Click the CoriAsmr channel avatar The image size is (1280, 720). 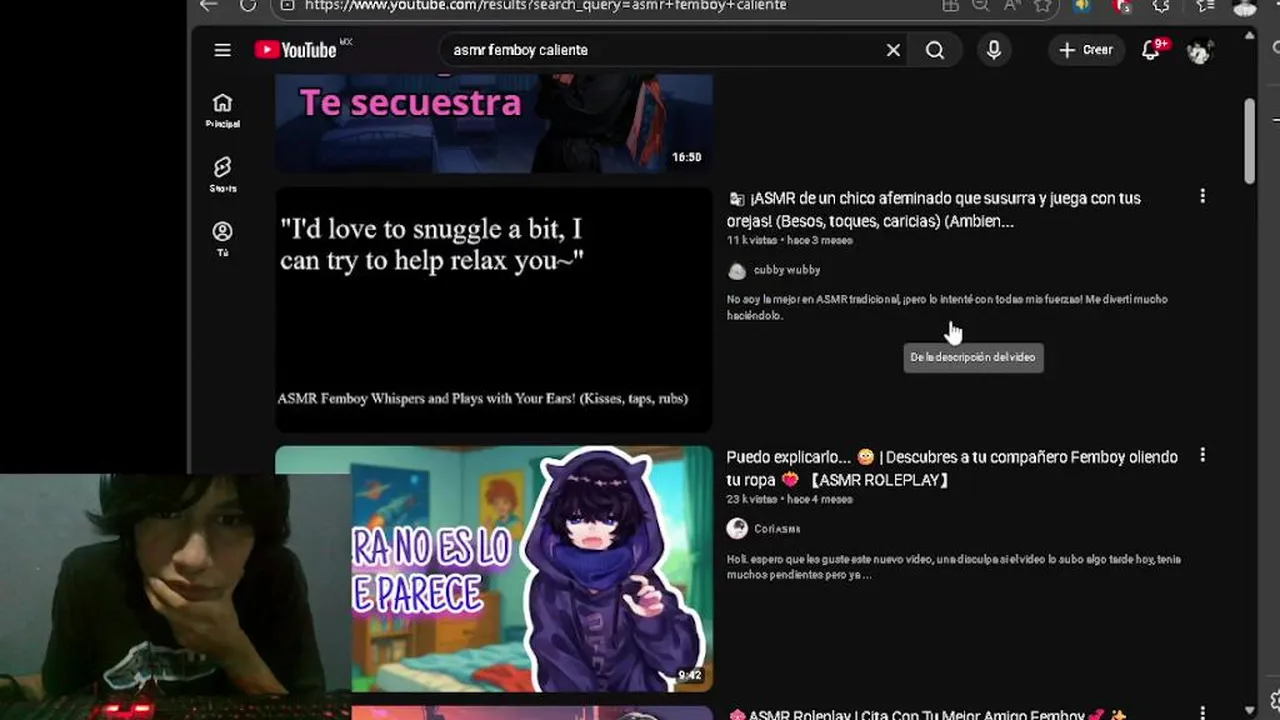(737, 529)
